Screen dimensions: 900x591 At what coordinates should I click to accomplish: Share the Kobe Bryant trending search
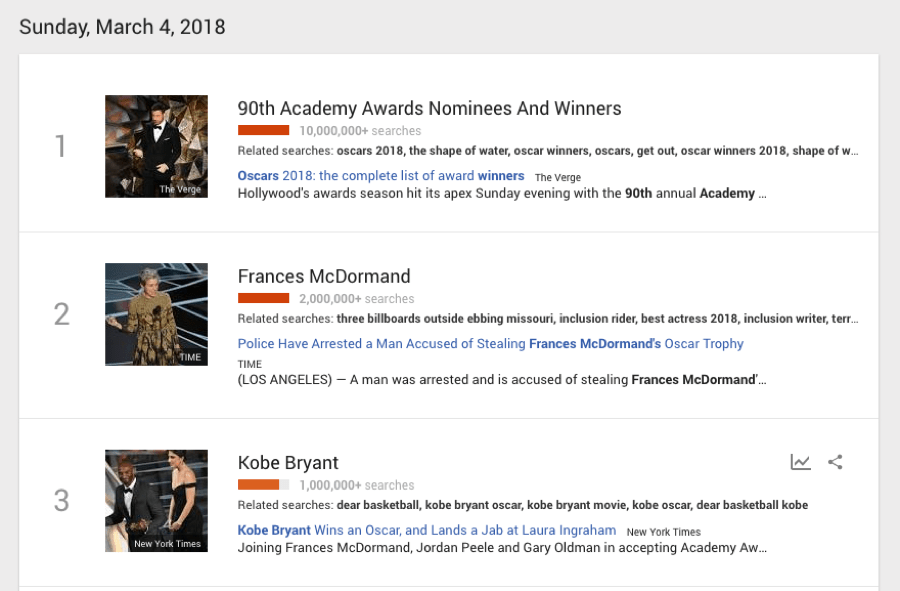pyautogui.click(x=835, y=461)
